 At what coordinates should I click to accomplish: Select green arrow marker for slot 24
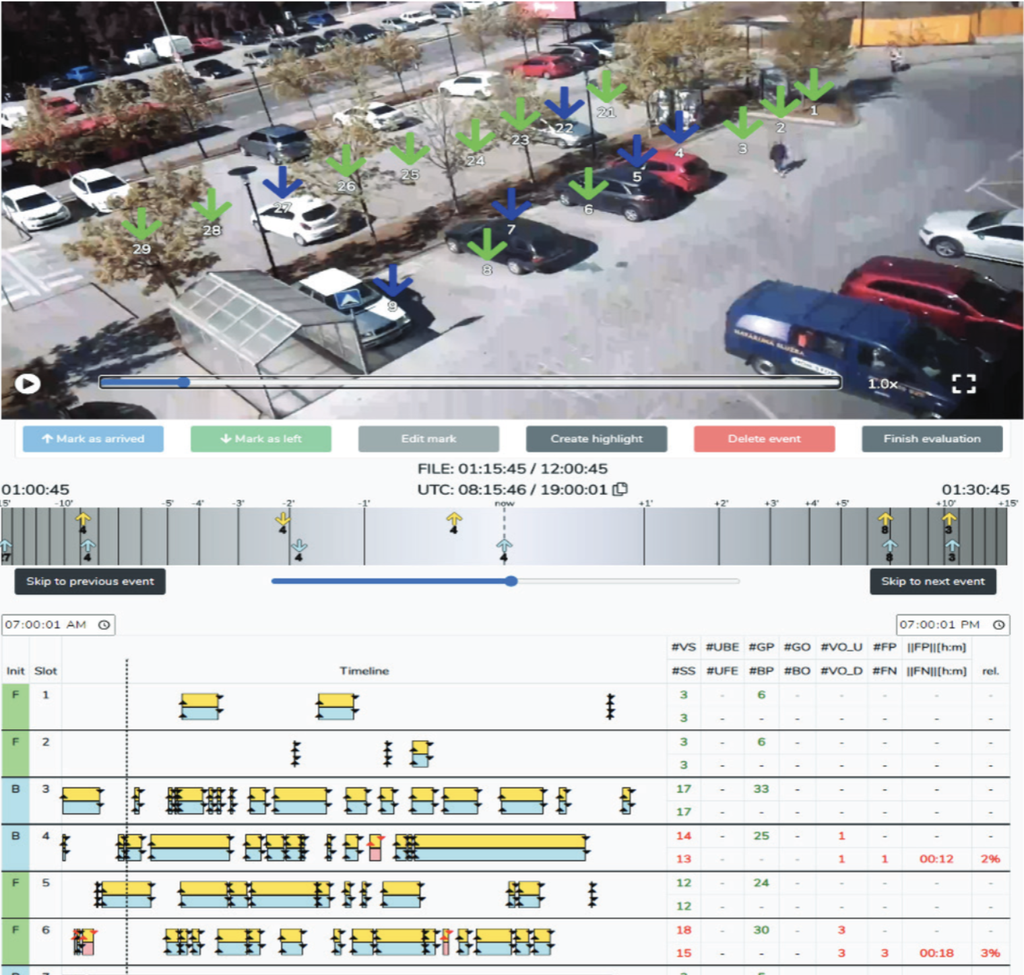(475, 135)
